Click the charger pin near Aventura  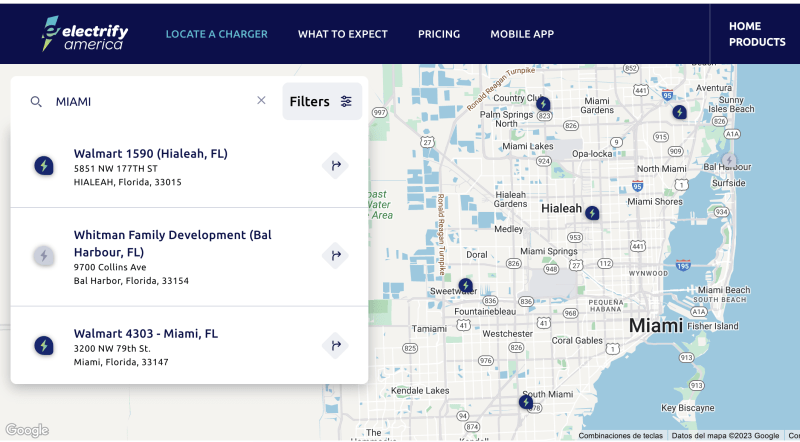(679, 112)
